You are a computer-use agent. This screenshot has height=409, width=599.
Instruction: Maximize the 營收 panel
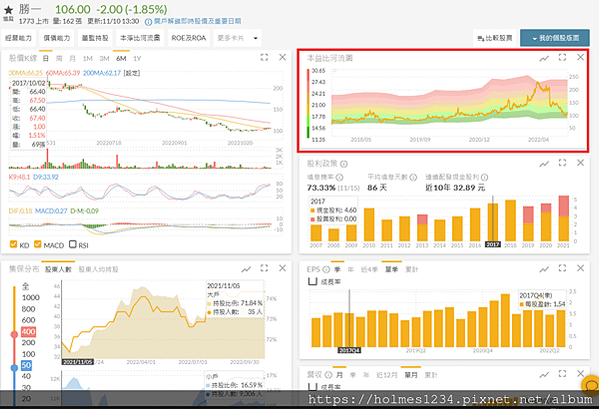562,373
